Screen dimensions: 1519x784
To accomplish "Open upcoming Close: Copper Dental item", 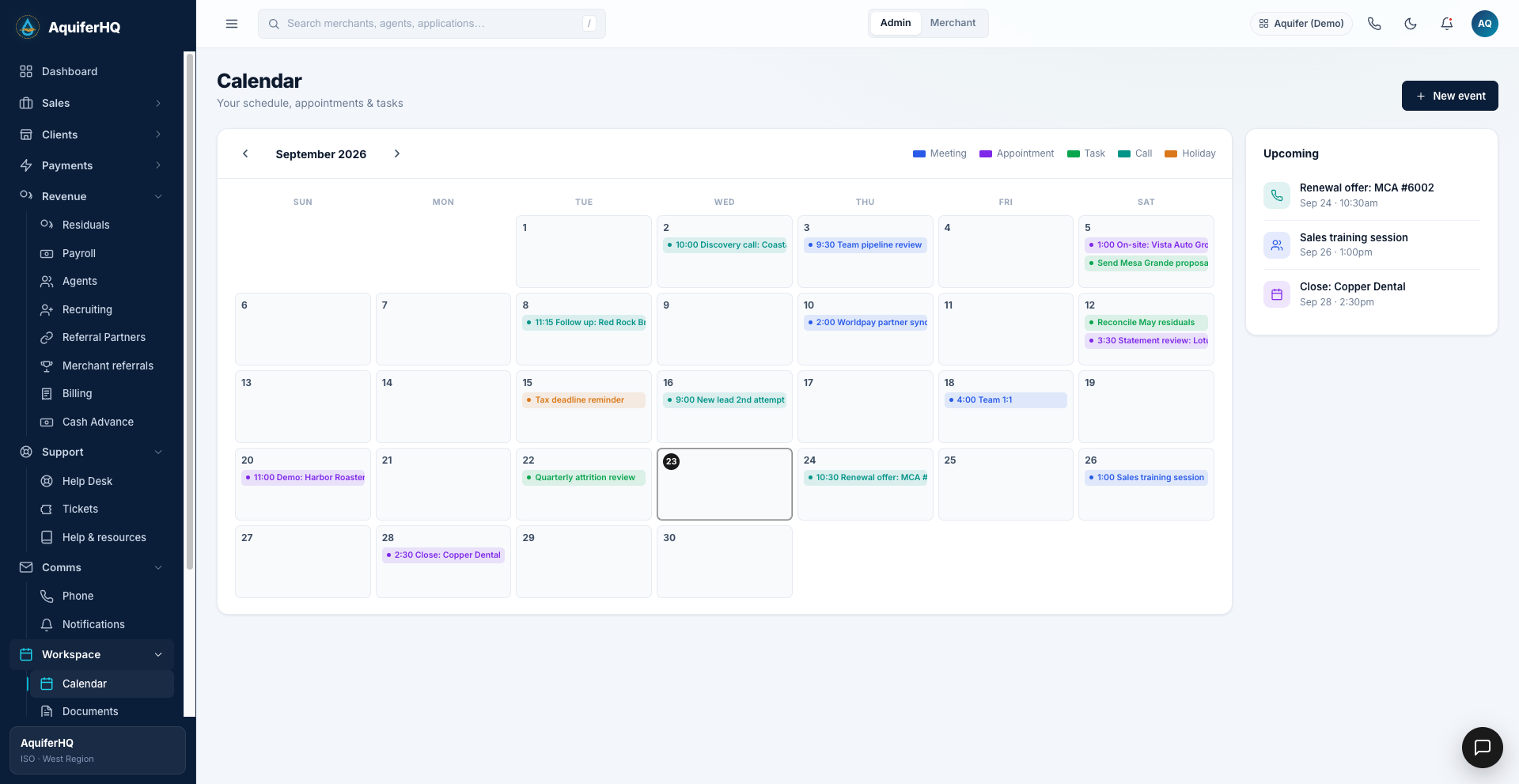I will click(1372, 294).
